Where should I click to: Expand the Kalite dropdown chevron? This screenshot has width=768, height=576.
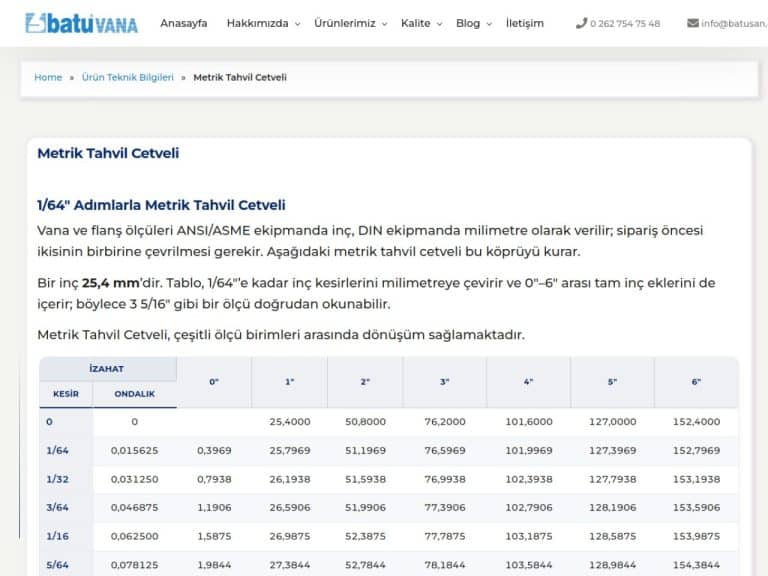click(439, 24)
